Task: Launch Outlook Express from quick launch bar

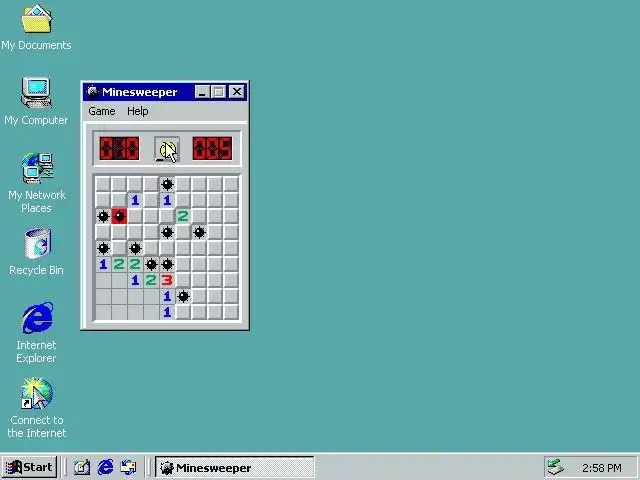Action: (129, 467)
